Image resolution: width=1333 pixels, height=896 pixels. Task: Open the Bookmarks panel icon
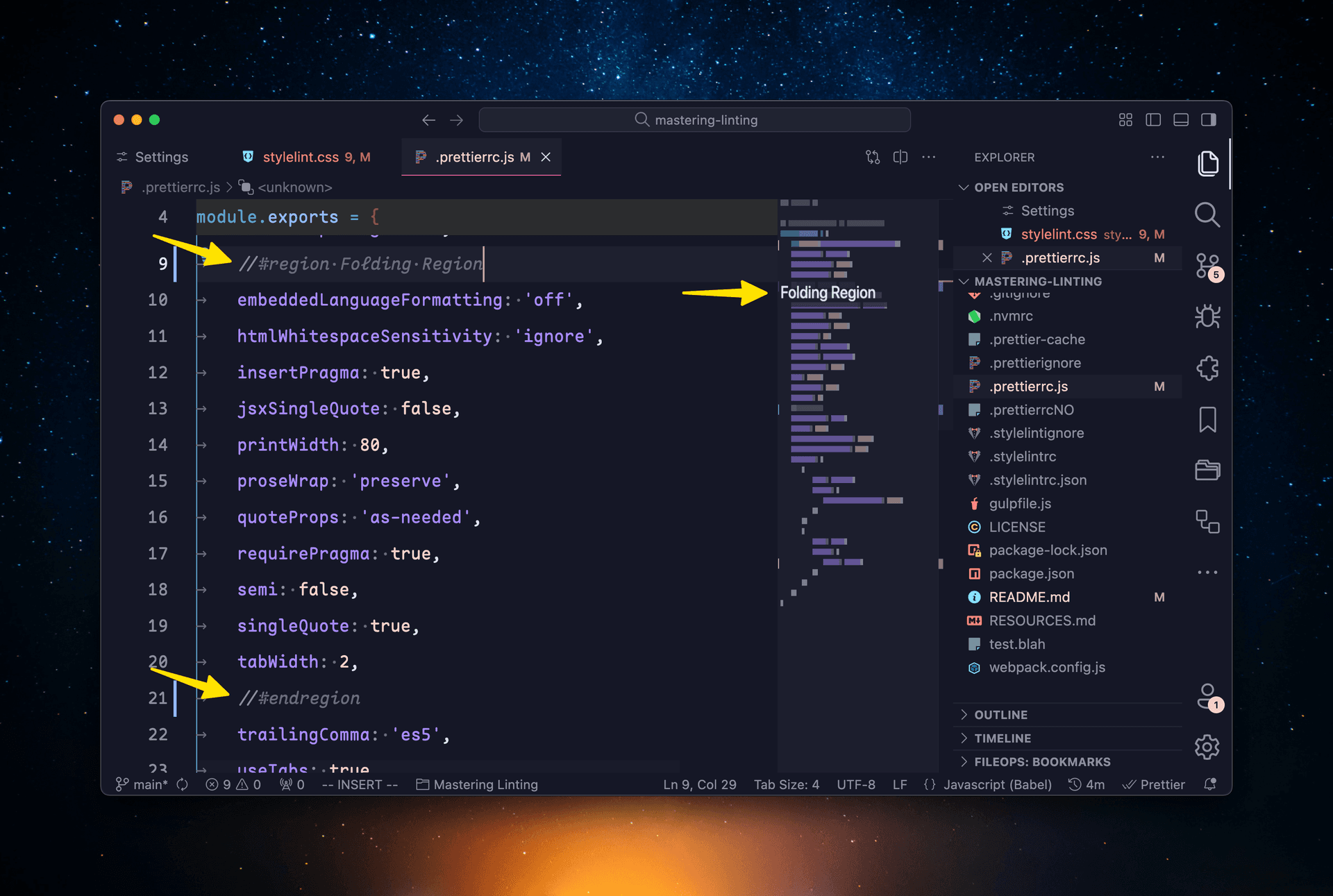click(1208, 419)
